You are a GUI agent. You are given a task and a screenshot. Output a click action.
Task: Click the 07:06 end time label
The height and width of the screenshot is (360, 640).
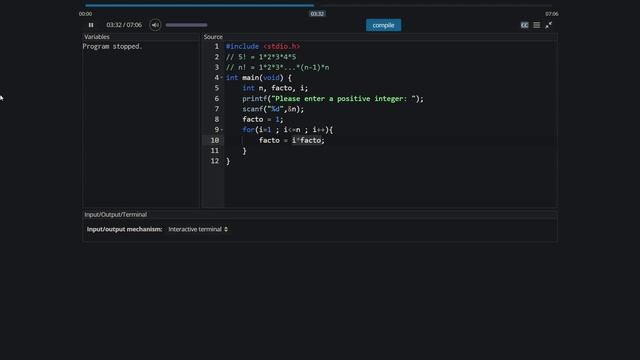click(x=551, y=14)
